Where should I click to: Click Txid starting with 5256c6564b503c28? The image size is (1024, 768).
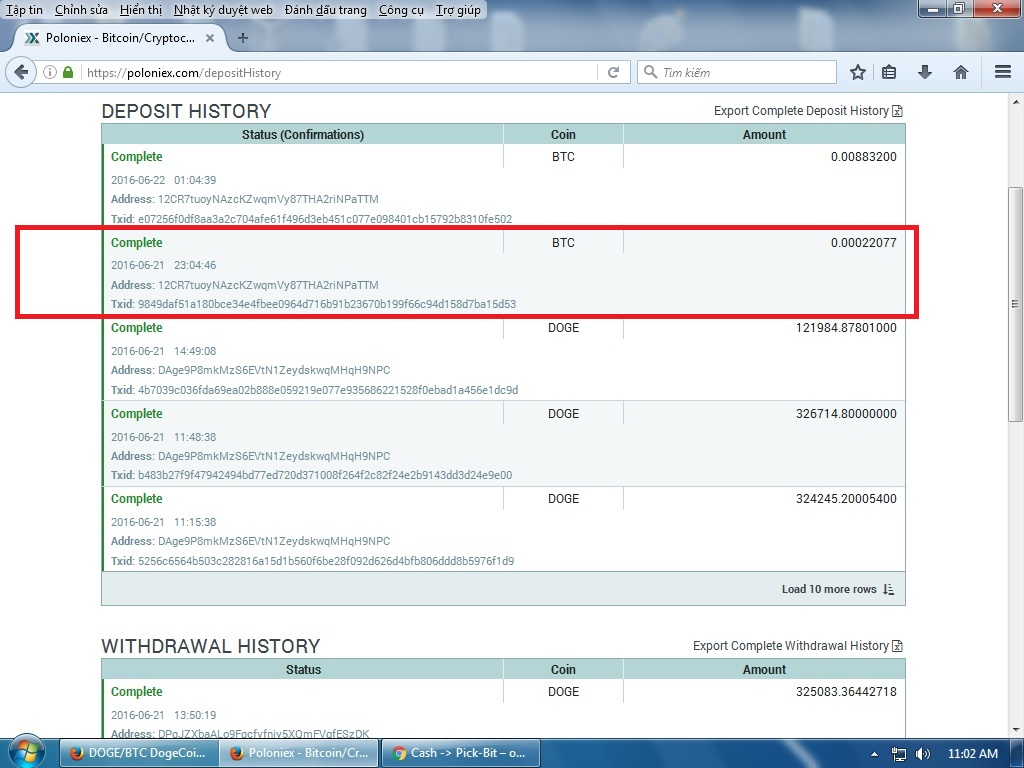(326, 561)
